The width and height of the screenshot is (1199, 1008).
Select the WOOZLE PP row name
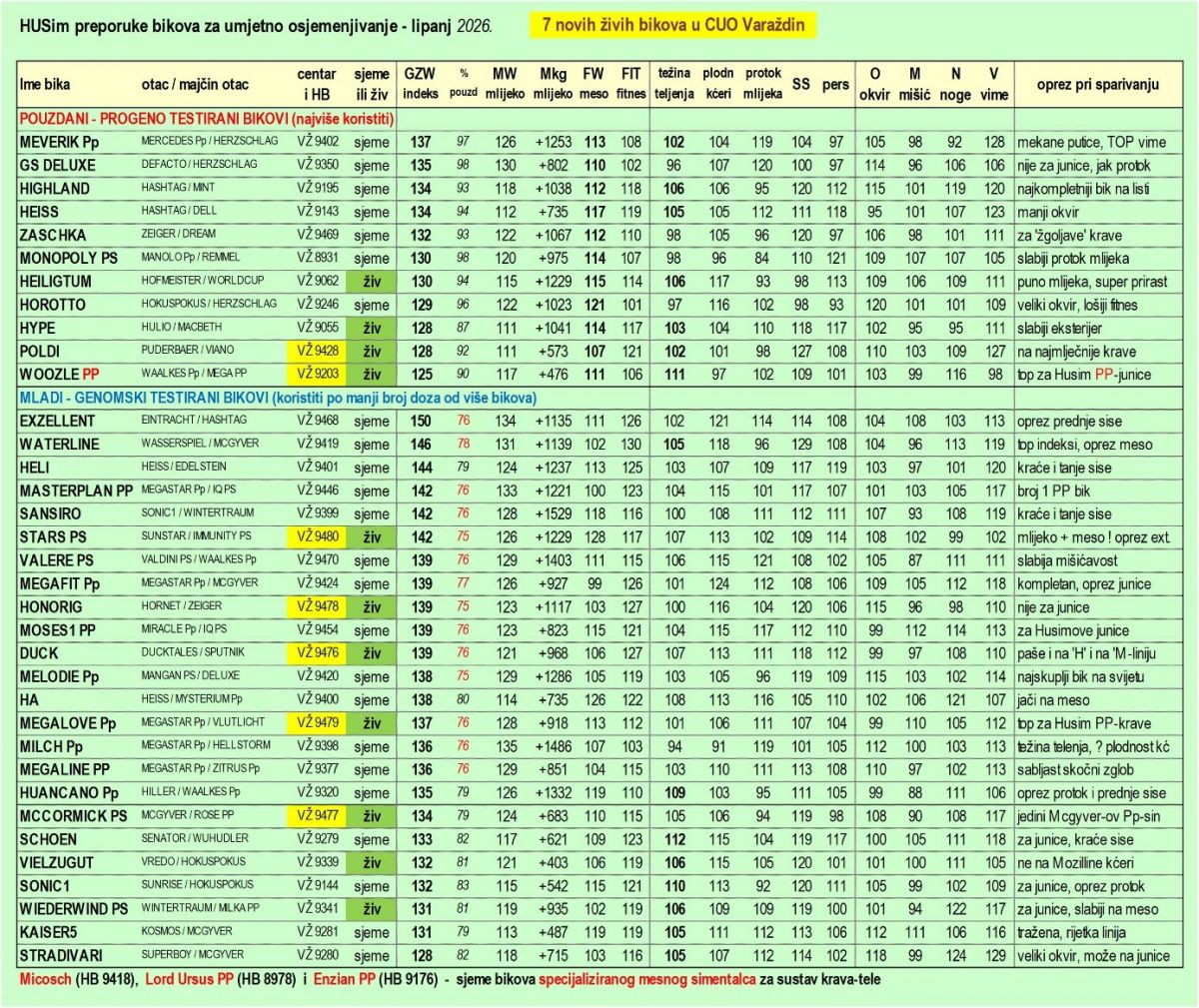pyautogui.click(x=59, y=375)
